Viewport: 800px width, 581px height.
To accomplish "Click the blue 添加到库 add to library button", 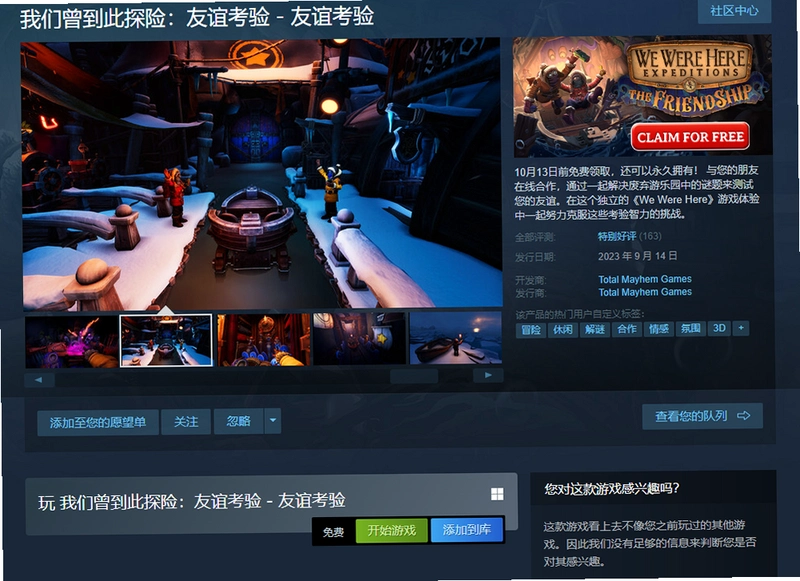I will pos(467,530).
